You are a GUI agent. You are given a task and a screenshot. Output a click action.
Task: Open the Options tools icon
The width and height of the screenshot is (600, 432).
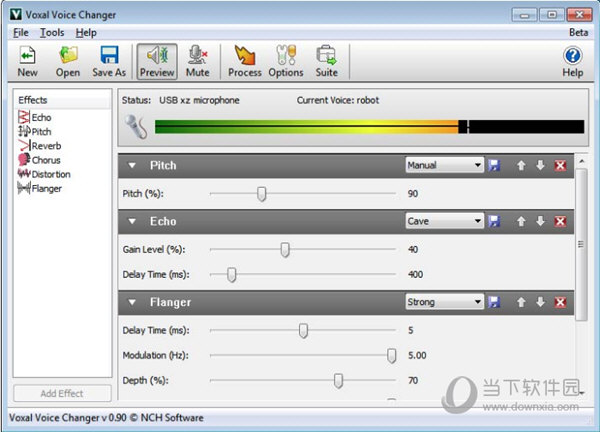tap(286, 60)
